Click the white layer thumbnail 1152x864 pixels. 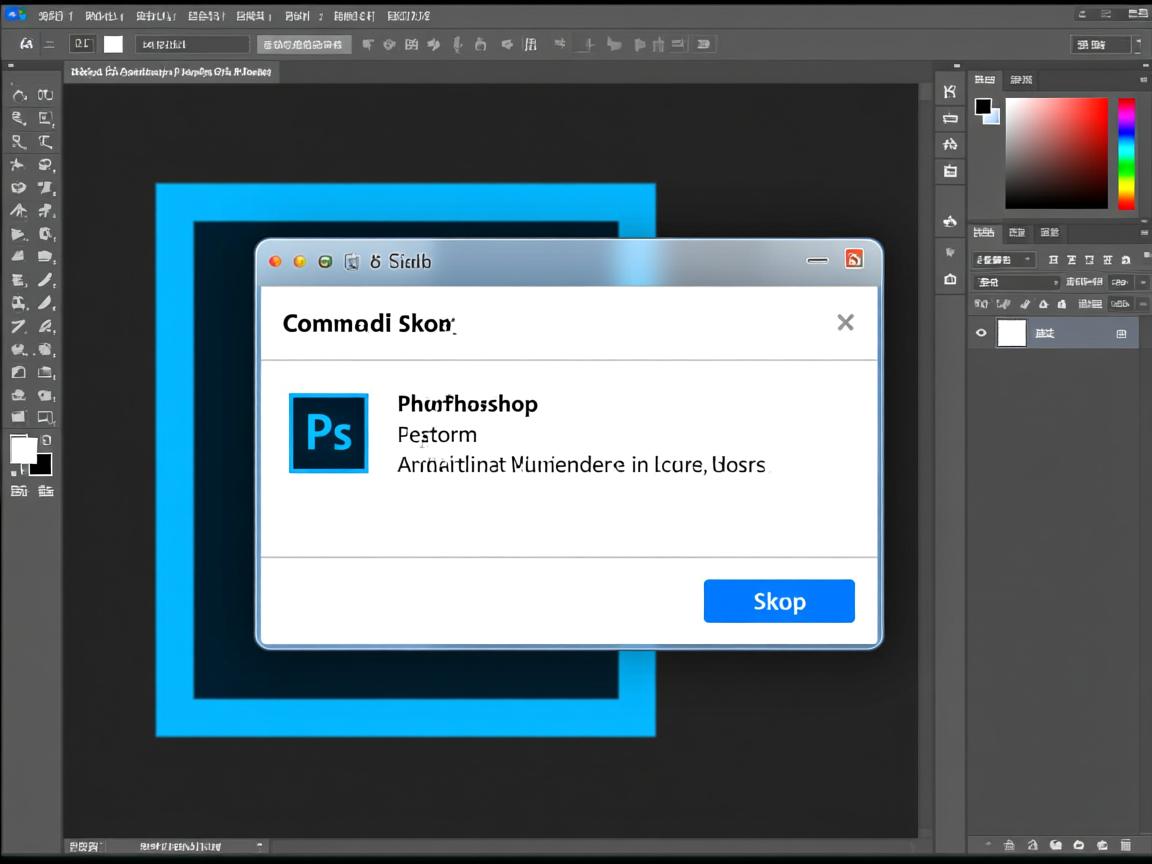[1012, 332]
